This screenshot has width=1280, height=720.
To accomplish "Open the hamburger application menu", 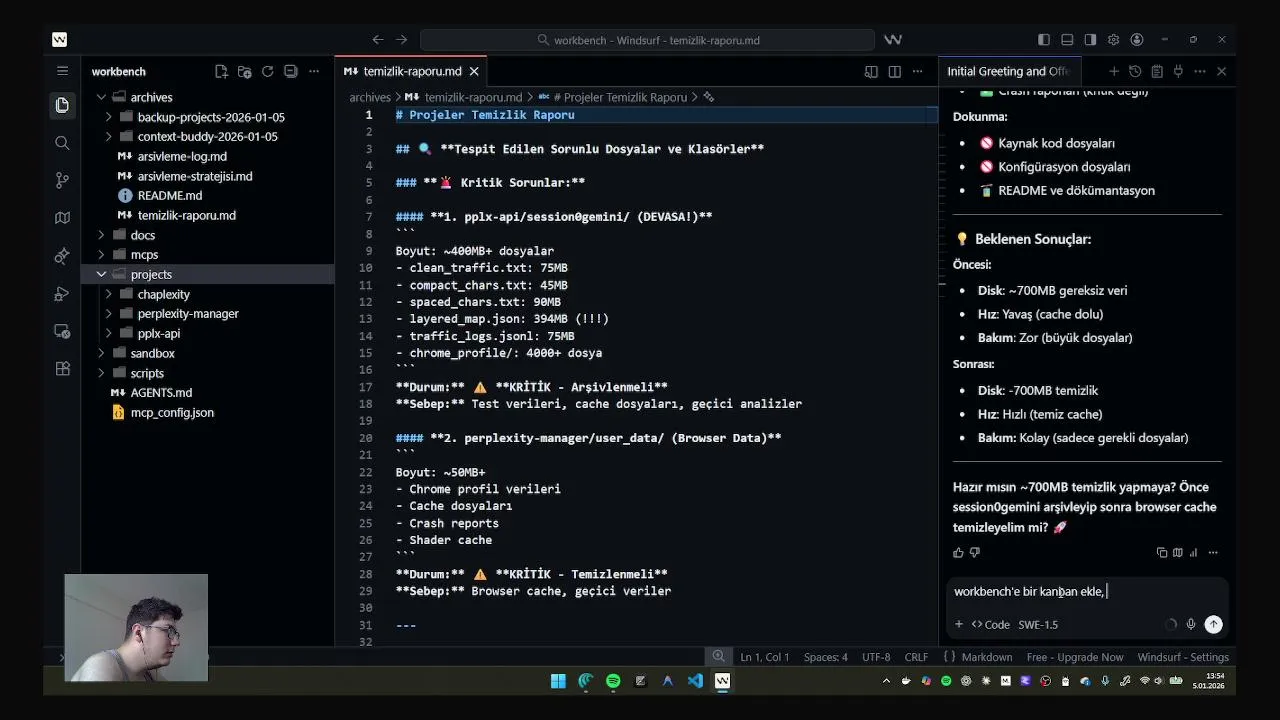I will [x=62, y=71].
